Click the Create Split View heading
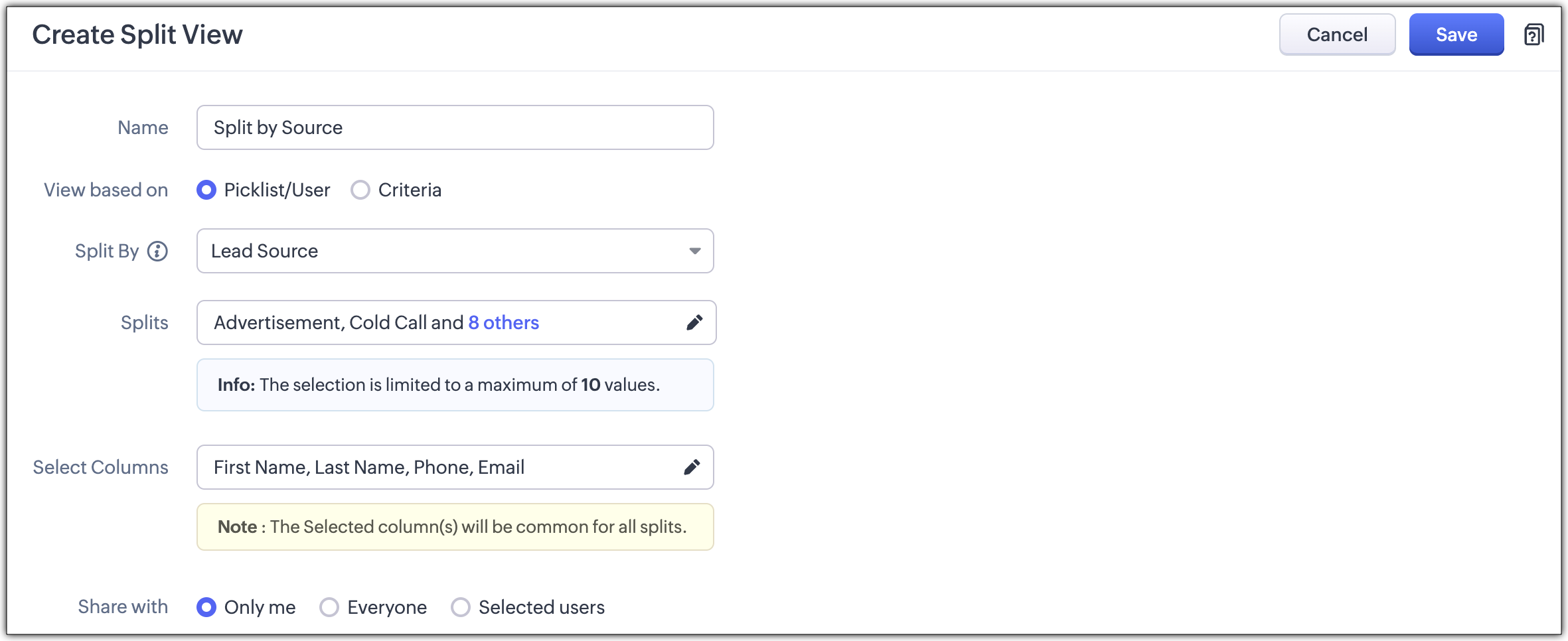Image resolution: width=1568 pixels, height=641 pixels. point(137,35)
